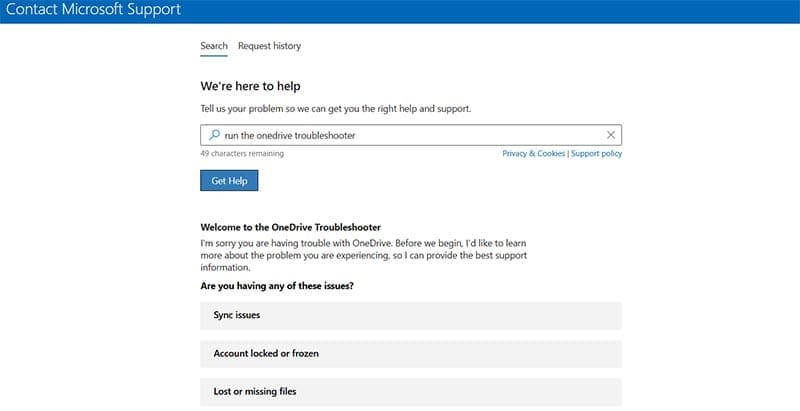The image size is (800, 411).
Task: Choose Account locked or frozen
Action: point(411,354)
